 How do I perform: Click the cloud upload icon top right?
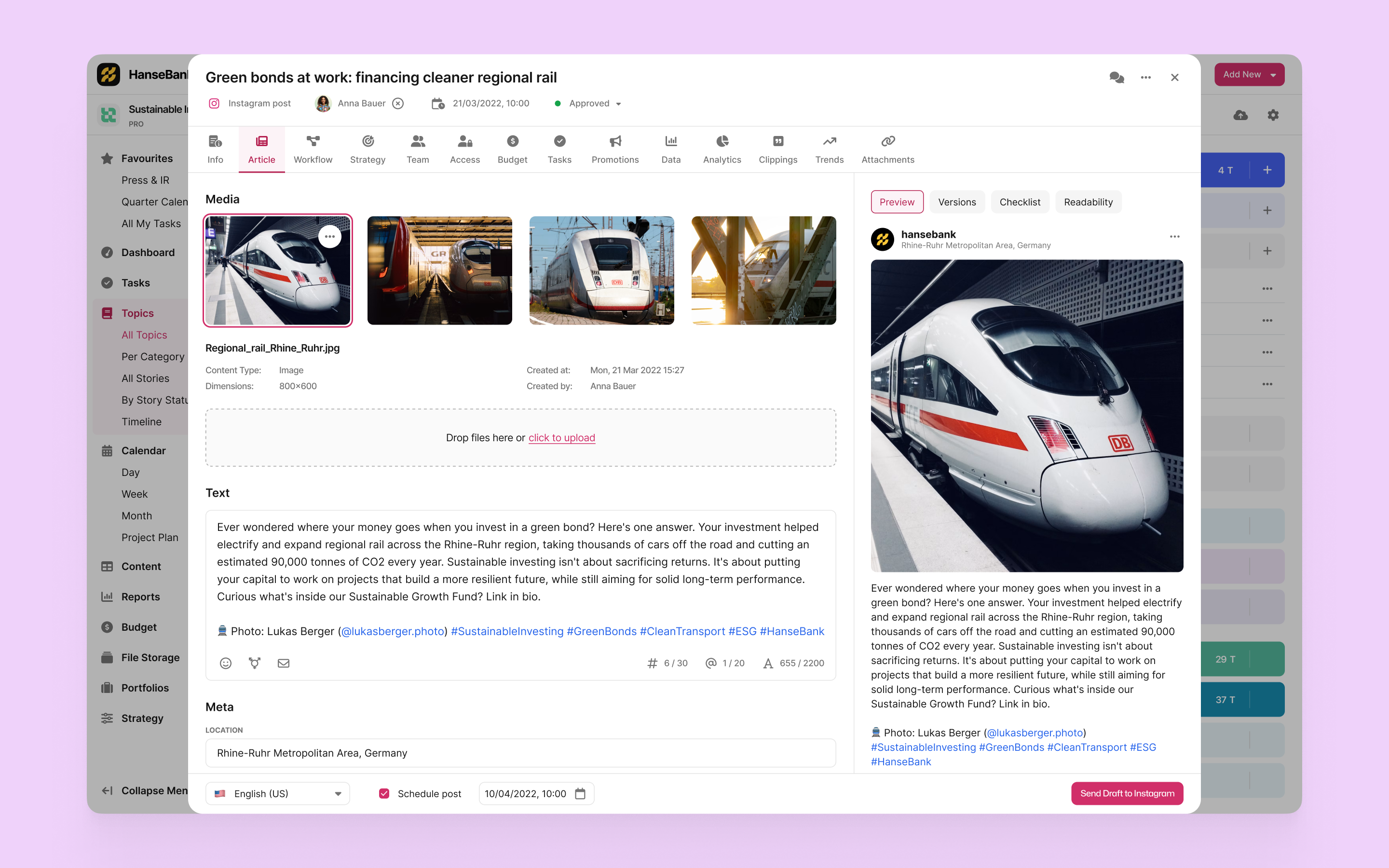click(x=1240, y=115)
